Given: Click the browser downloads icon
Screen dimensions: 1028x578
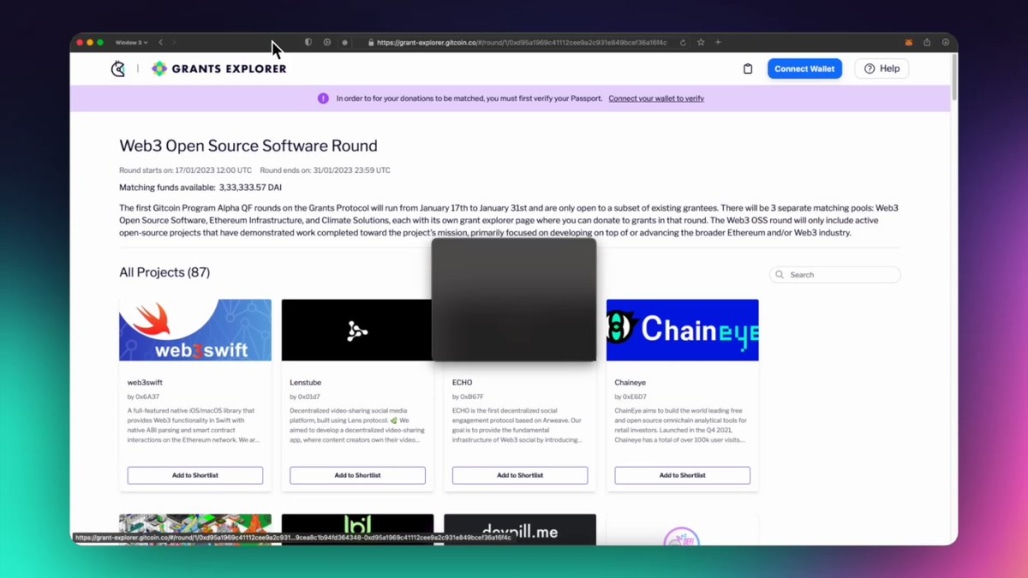Looking at the screenshot, I should [x=945, y=43].
